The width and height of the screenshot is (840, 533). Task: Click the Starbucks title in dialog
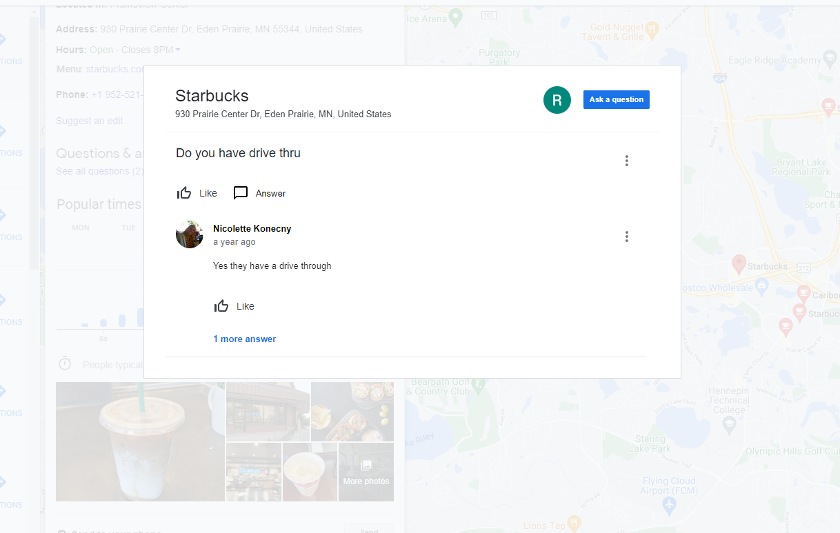click(x=212, y=96)
